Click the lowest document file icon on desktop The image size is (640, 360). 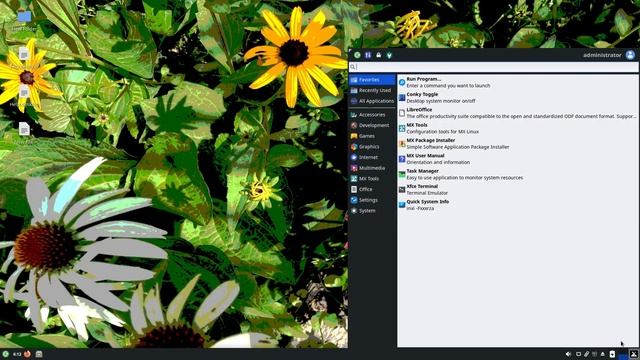point(24,129)
